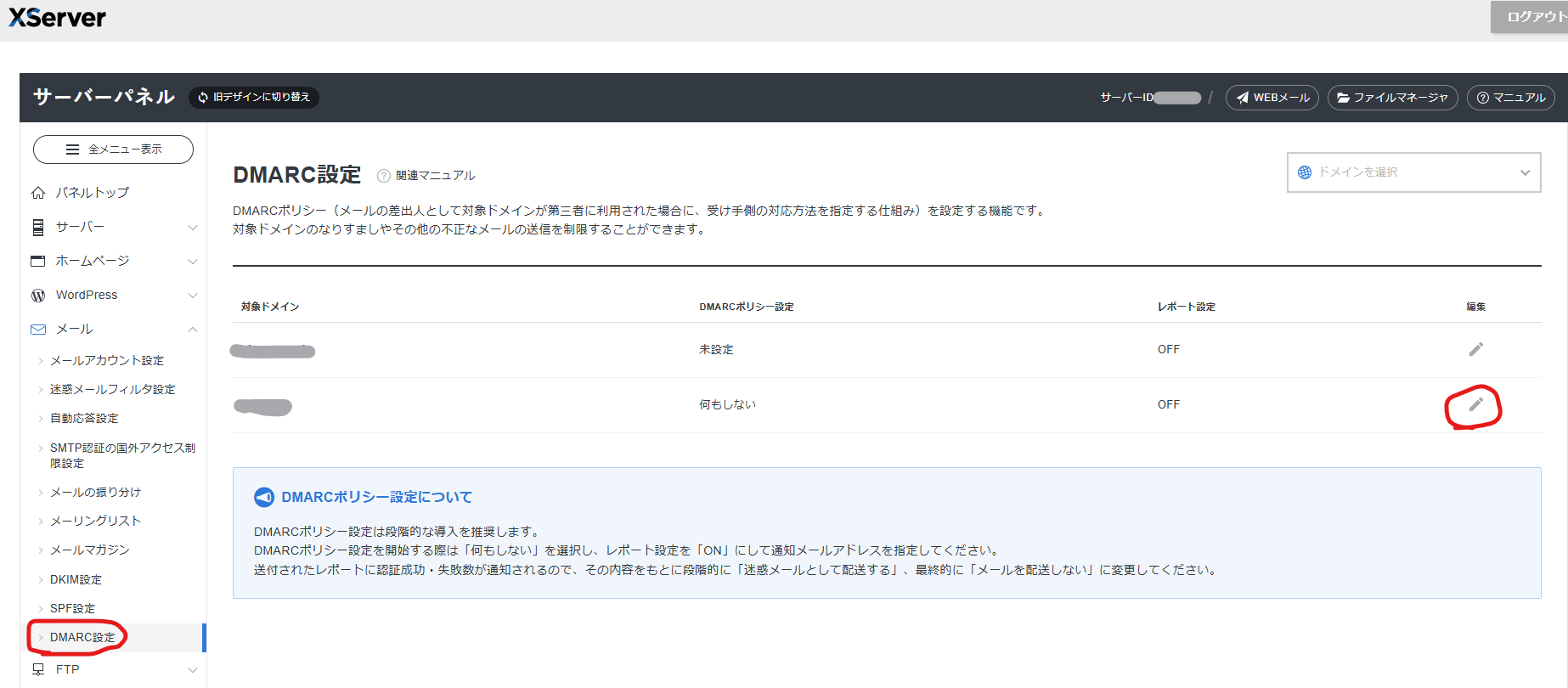This screenshot has height=688, width=1568.
Task: Click the WordPress logo icon in sidebar
Action: [38, 295]
